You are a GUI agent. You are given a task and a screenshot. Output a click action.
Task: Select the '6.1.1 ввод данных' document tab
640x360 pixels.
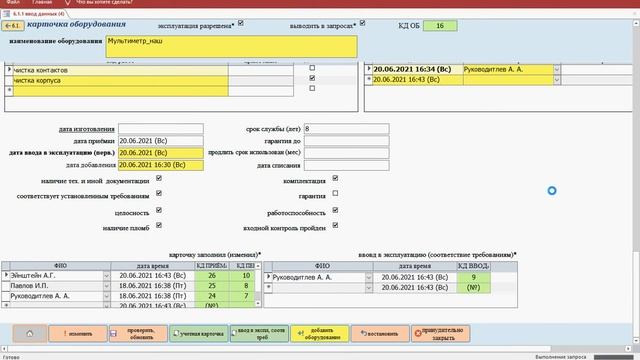point(38,14)
